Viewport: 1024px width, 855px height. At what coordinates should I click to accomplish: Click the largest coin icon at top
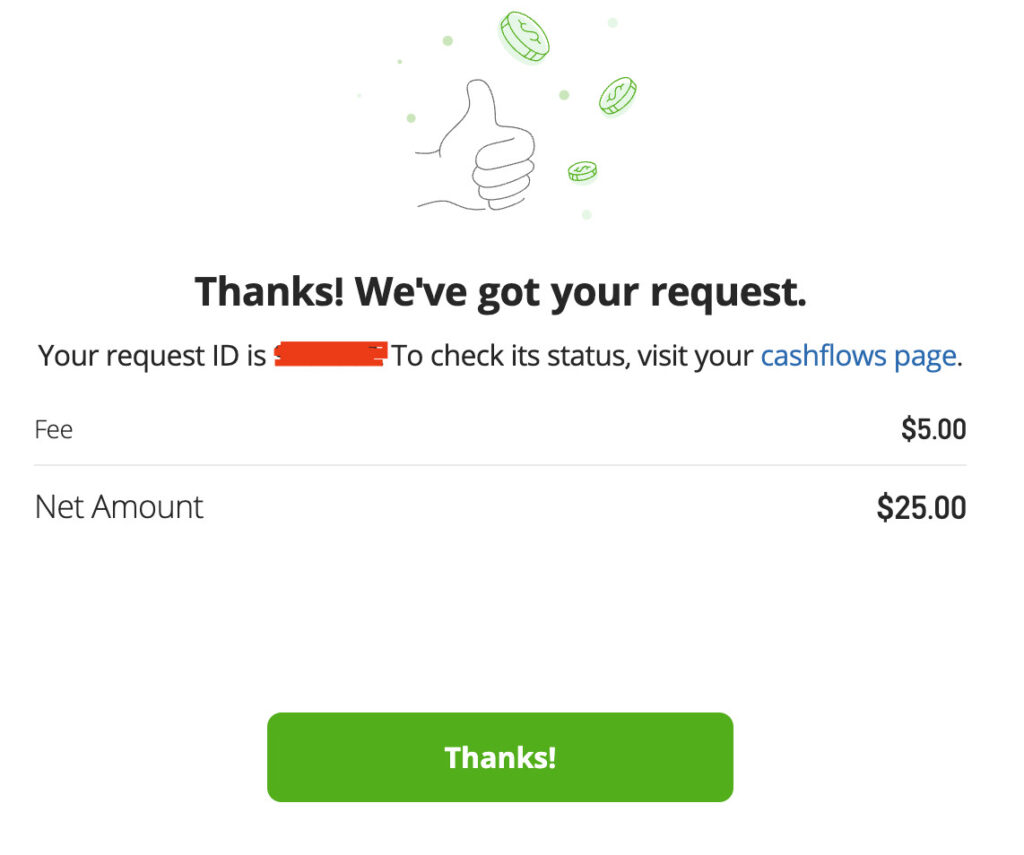coord(524,37)
